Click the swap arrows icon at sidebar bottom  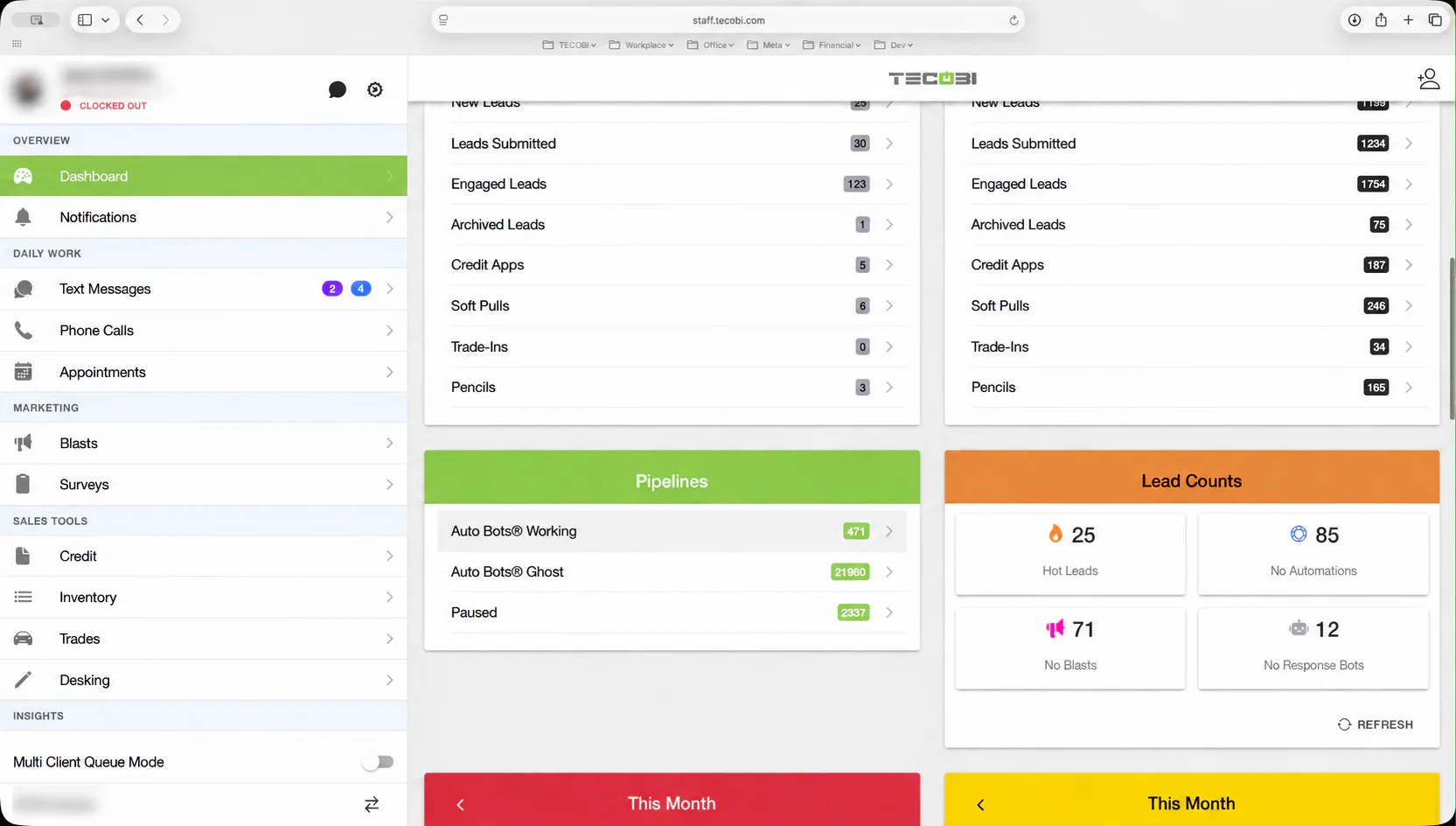372,804
